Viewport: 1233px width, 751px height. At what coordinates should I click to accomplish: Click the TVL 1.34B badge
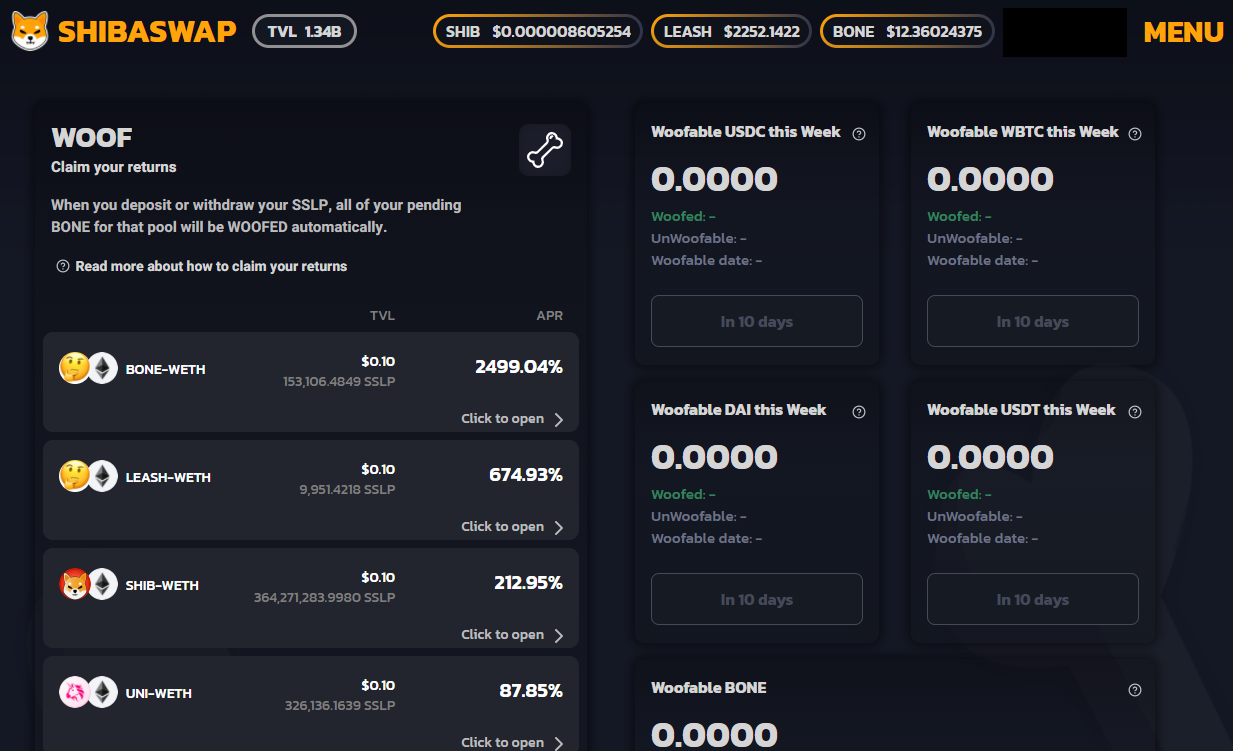click(x=305, y=31)
